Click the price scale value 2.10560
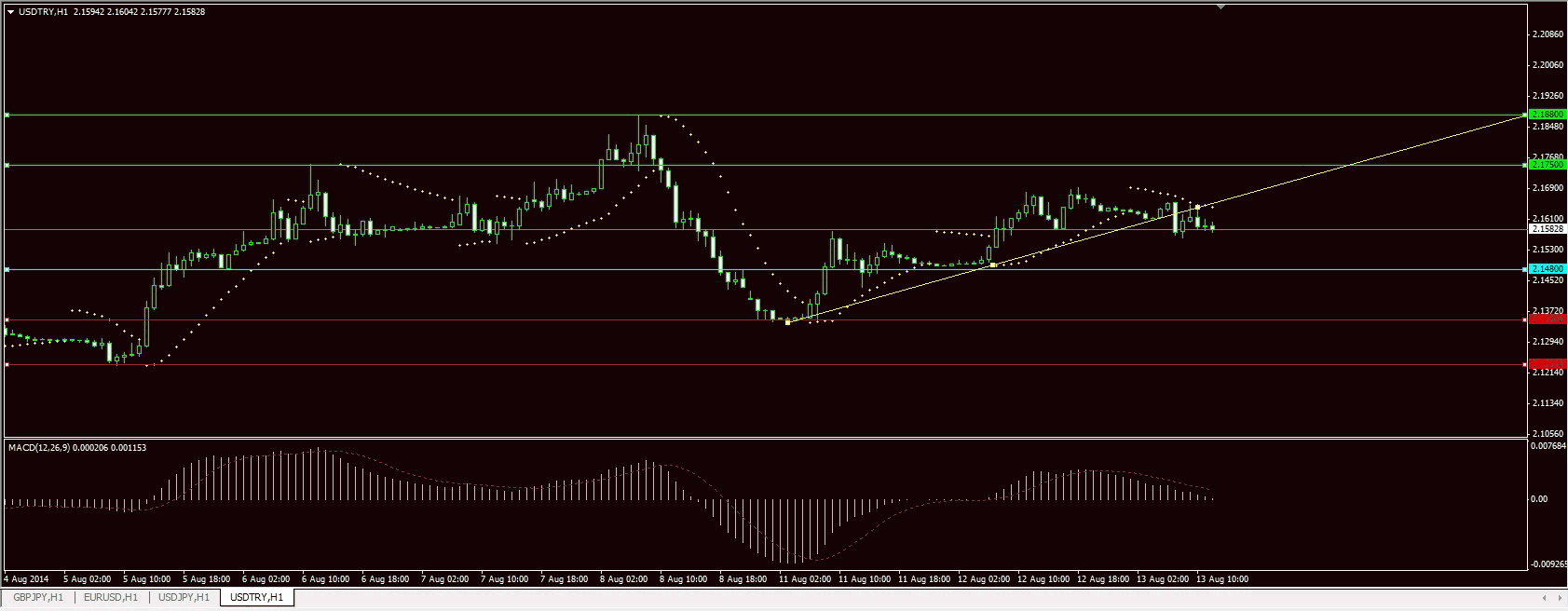The width and height of the screenshot is (1568, 611). (x=1548, y=434)
